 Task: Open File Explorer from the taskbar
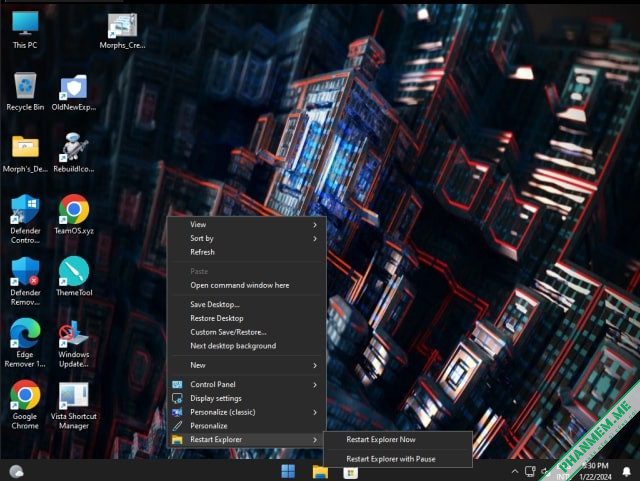[x=320, y=471]
